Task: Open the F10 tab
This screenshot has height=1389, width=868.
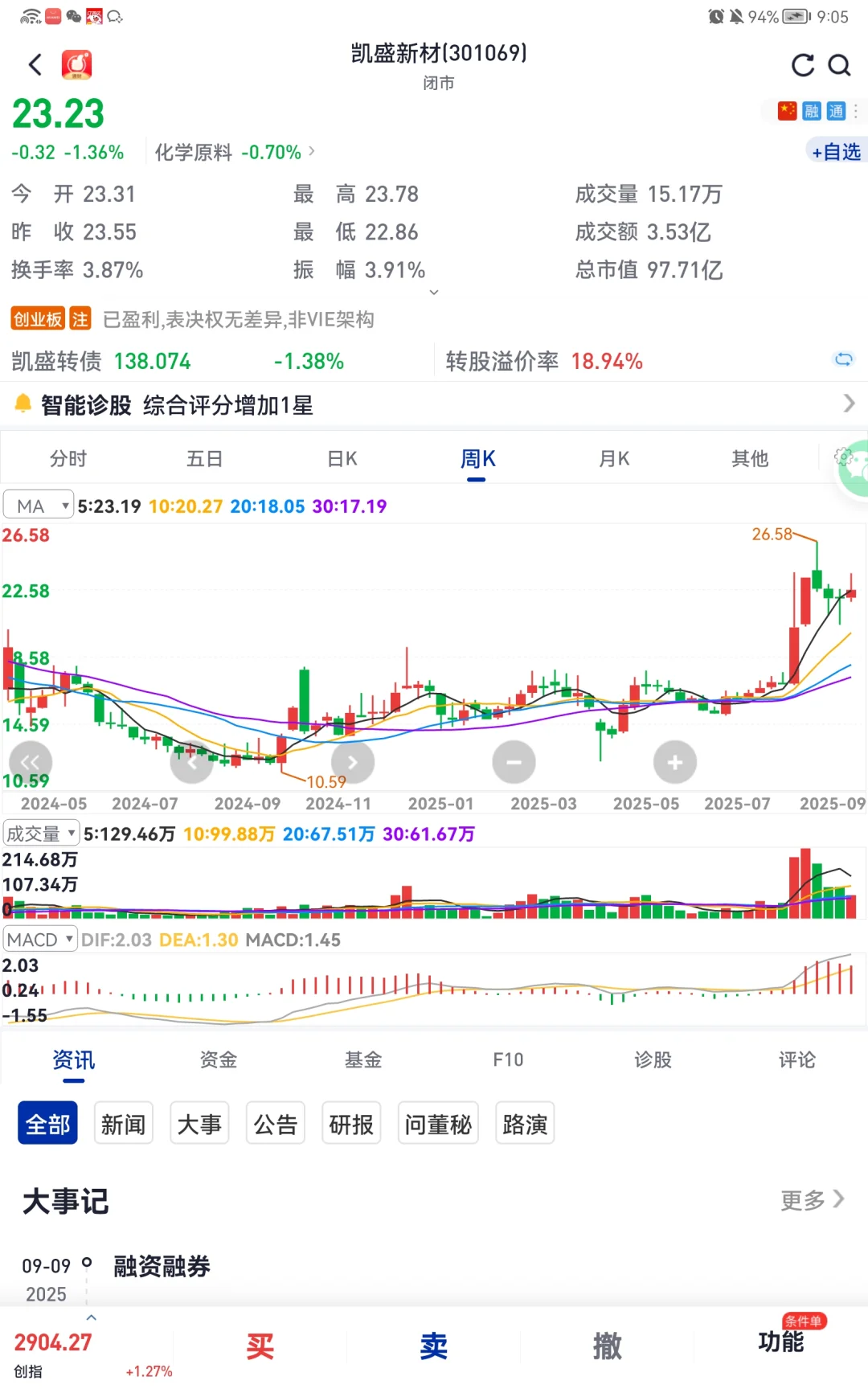Action: (x=508, y=1059)
